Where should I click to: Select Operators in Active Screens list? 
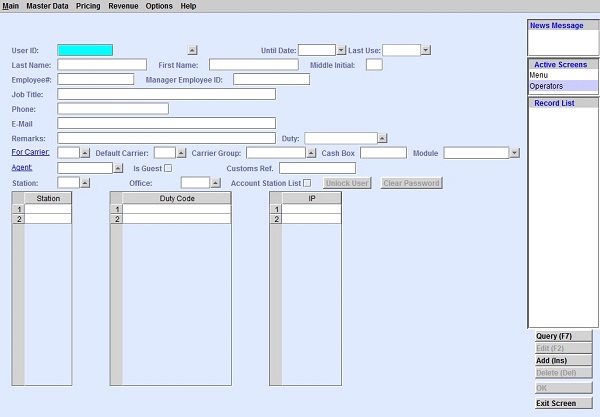(563, 86)
